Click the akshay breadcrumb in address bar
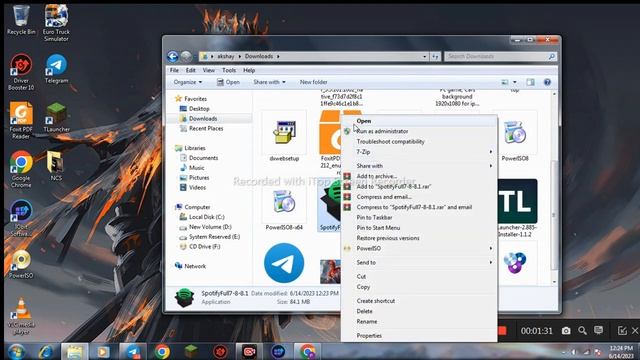Screen dimensions: 640x360 (x=225, y=56)
